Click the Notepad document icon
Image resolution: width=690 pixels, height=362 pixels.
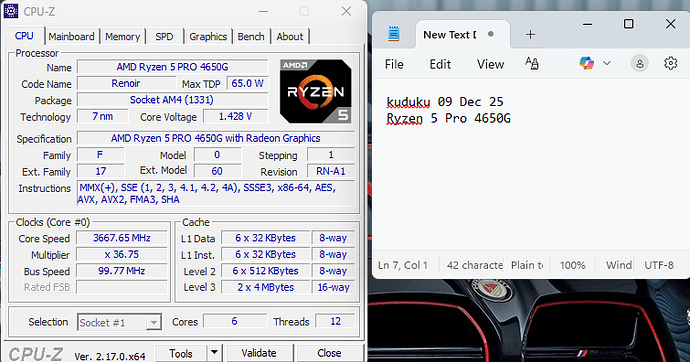(394, 34)
